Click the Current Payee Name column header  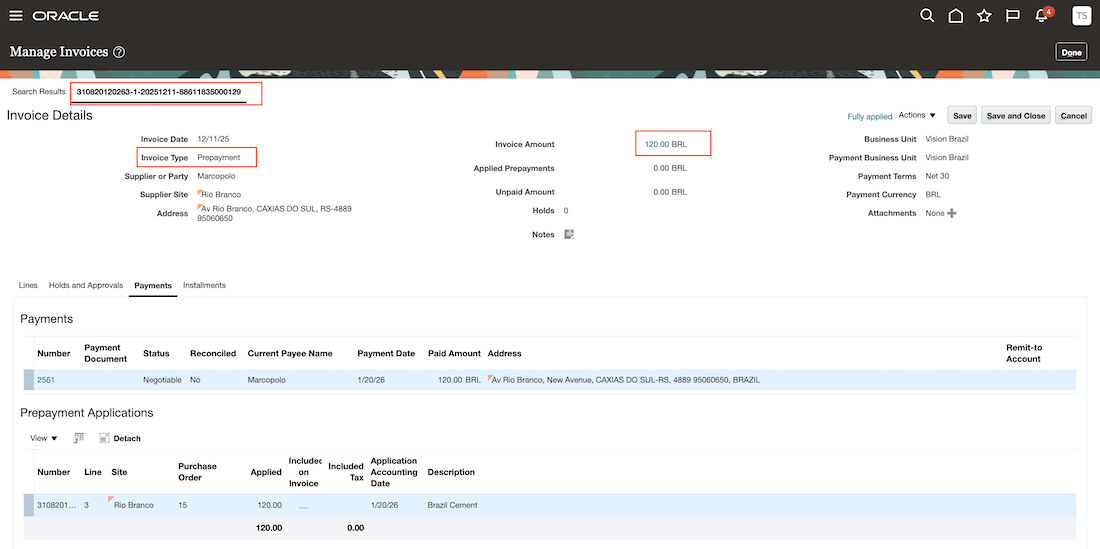(290, 353)
